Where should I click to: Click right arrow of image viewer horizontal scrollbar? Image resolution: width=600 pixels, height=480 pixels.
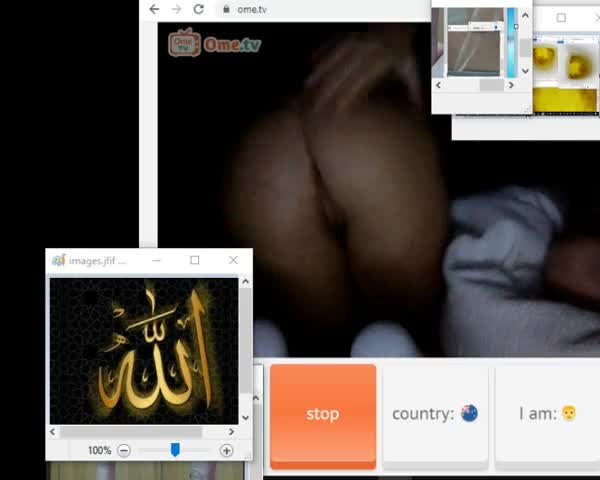pyautogui.click(x=233, y=432)
